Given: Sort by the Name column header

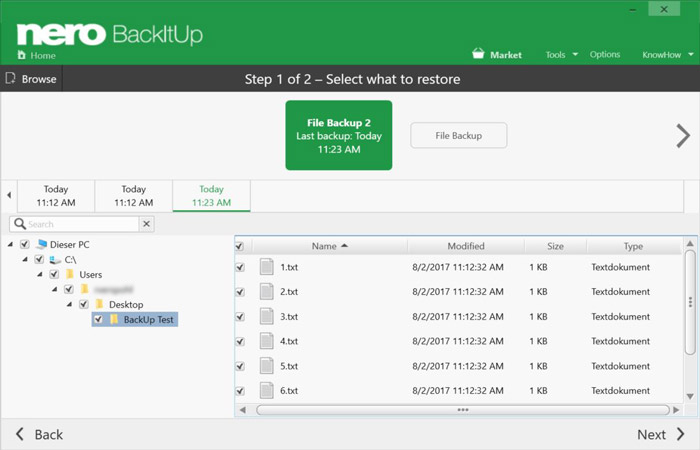Looking at the screenshot, I should pyautogui.click(x=329, y=246).
